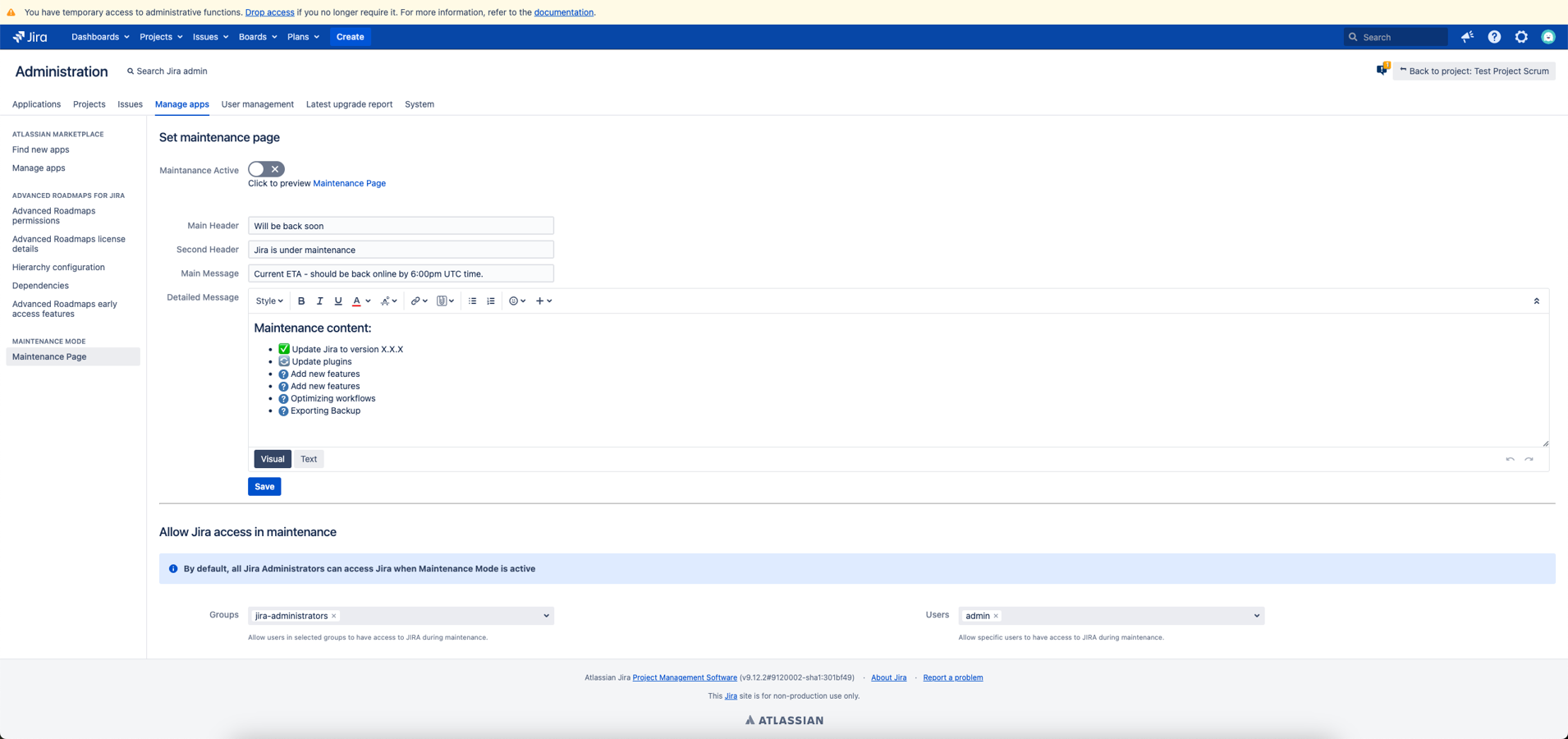Switch to the User management tab

pyautogui.click(x=257, y=104)
